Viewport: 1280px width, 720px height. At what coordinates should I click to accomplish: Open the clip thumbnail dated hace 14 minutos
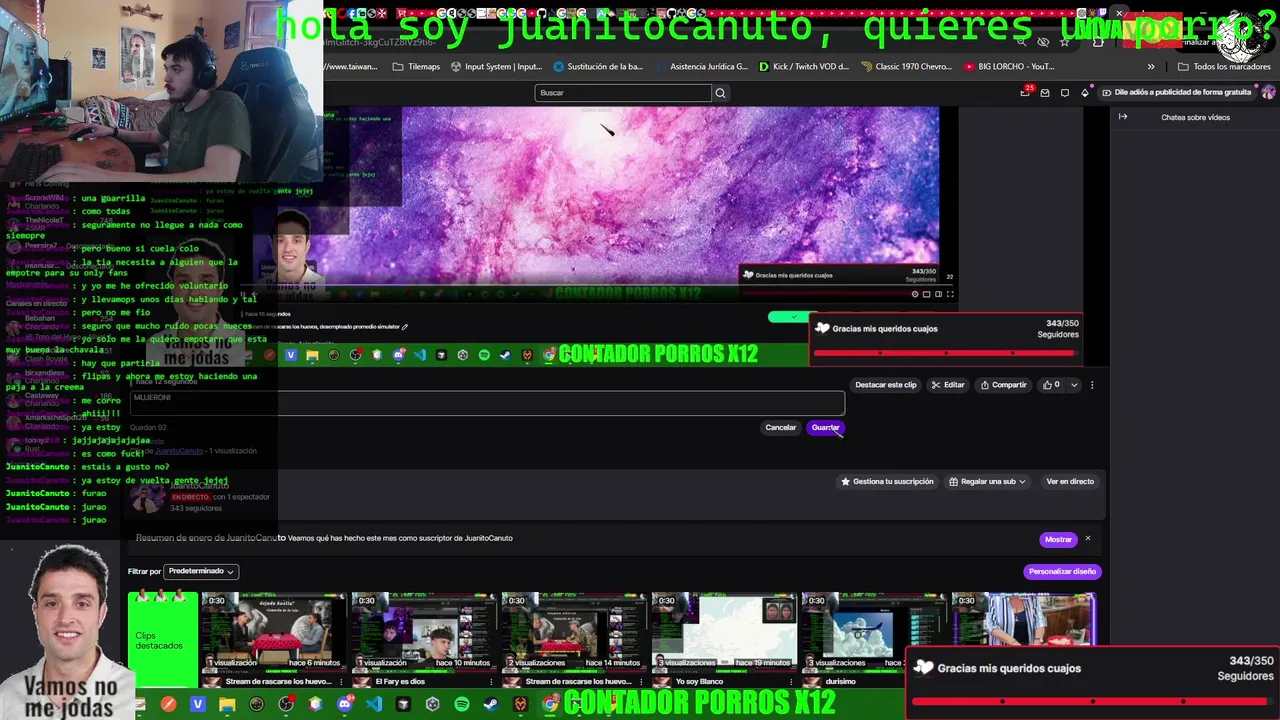pos(573,631)
